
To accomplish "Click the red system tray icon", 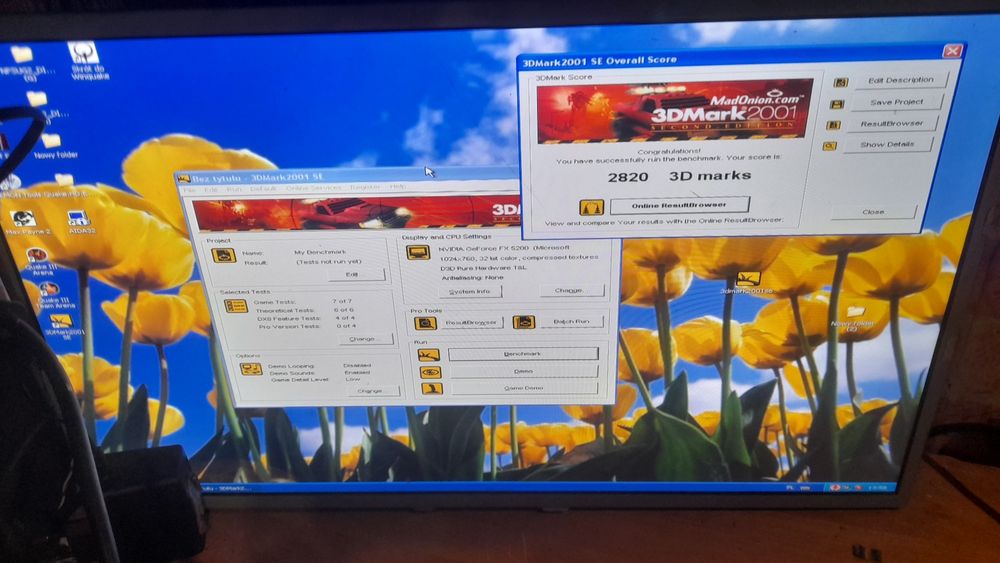I will click(835, 488).
